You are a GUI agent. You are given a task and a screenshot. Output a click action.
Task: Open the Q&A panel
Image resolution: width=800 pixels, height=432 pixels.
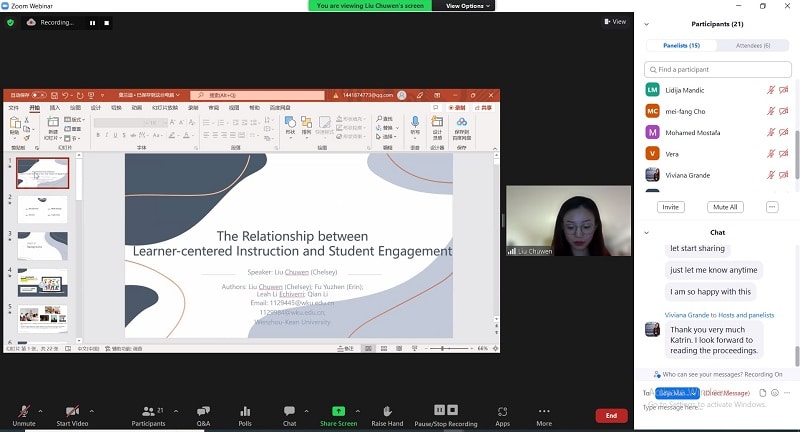[203, 411]
